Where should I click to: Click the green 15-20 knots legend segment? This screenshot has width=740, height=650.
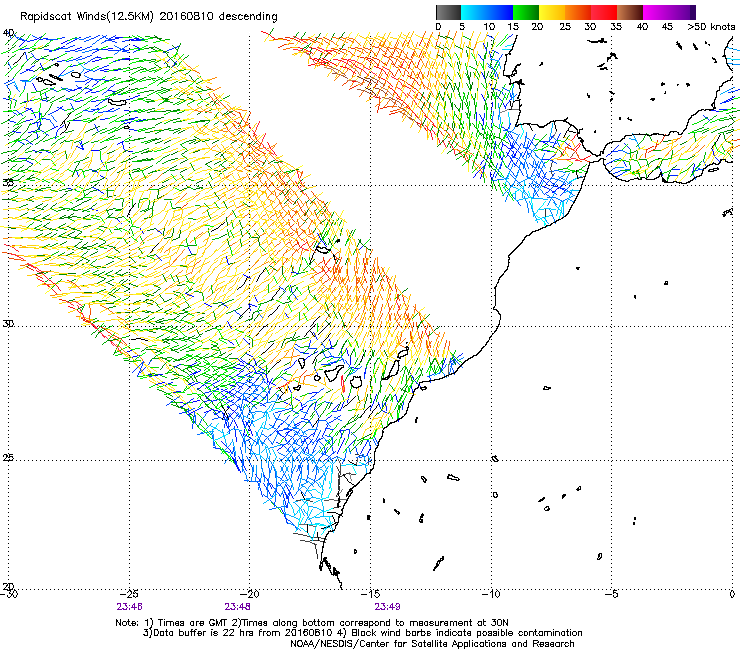point(526,12)
